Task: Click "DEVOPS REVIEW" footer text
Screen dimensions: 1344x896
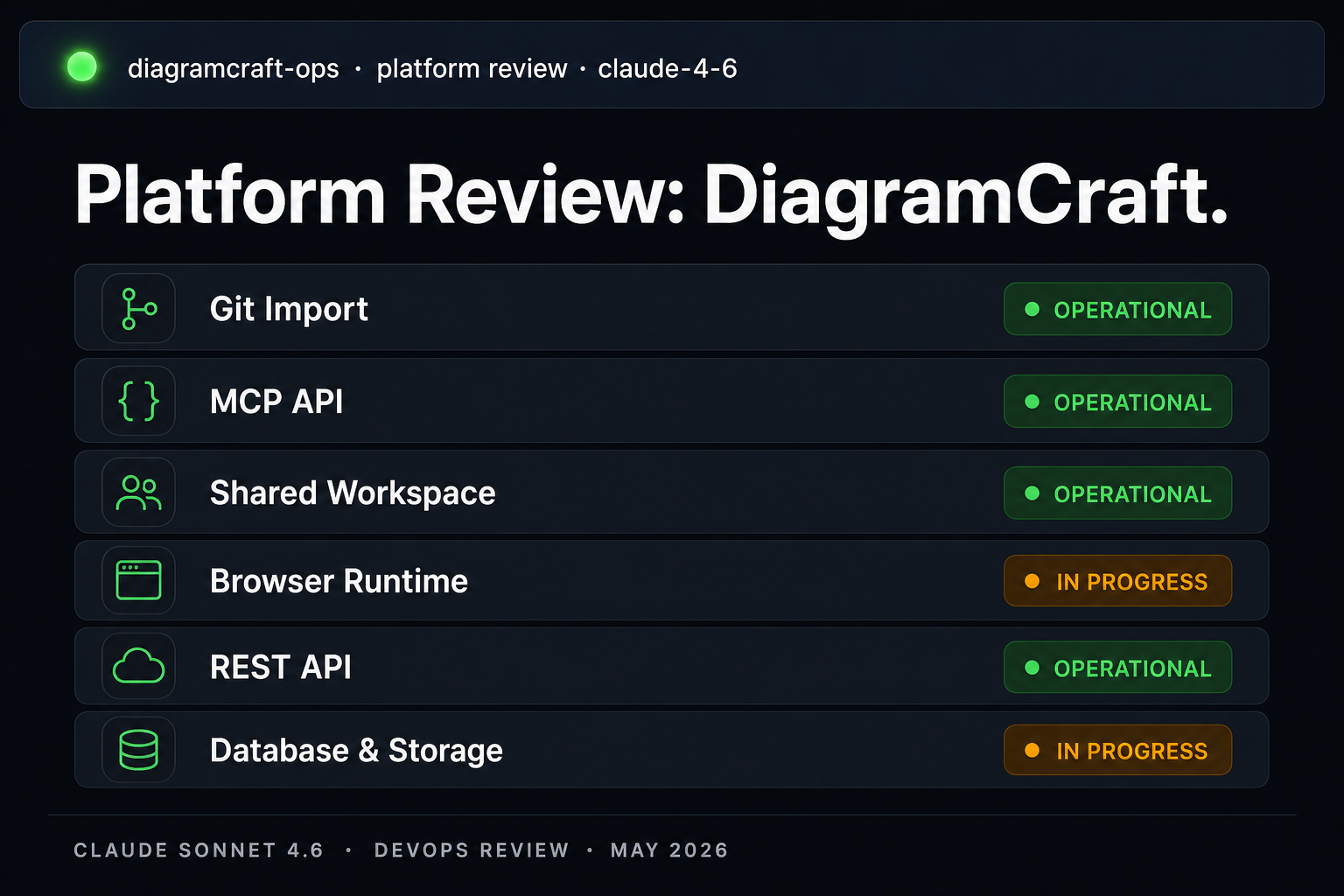Action: click(x=472, y=850)
